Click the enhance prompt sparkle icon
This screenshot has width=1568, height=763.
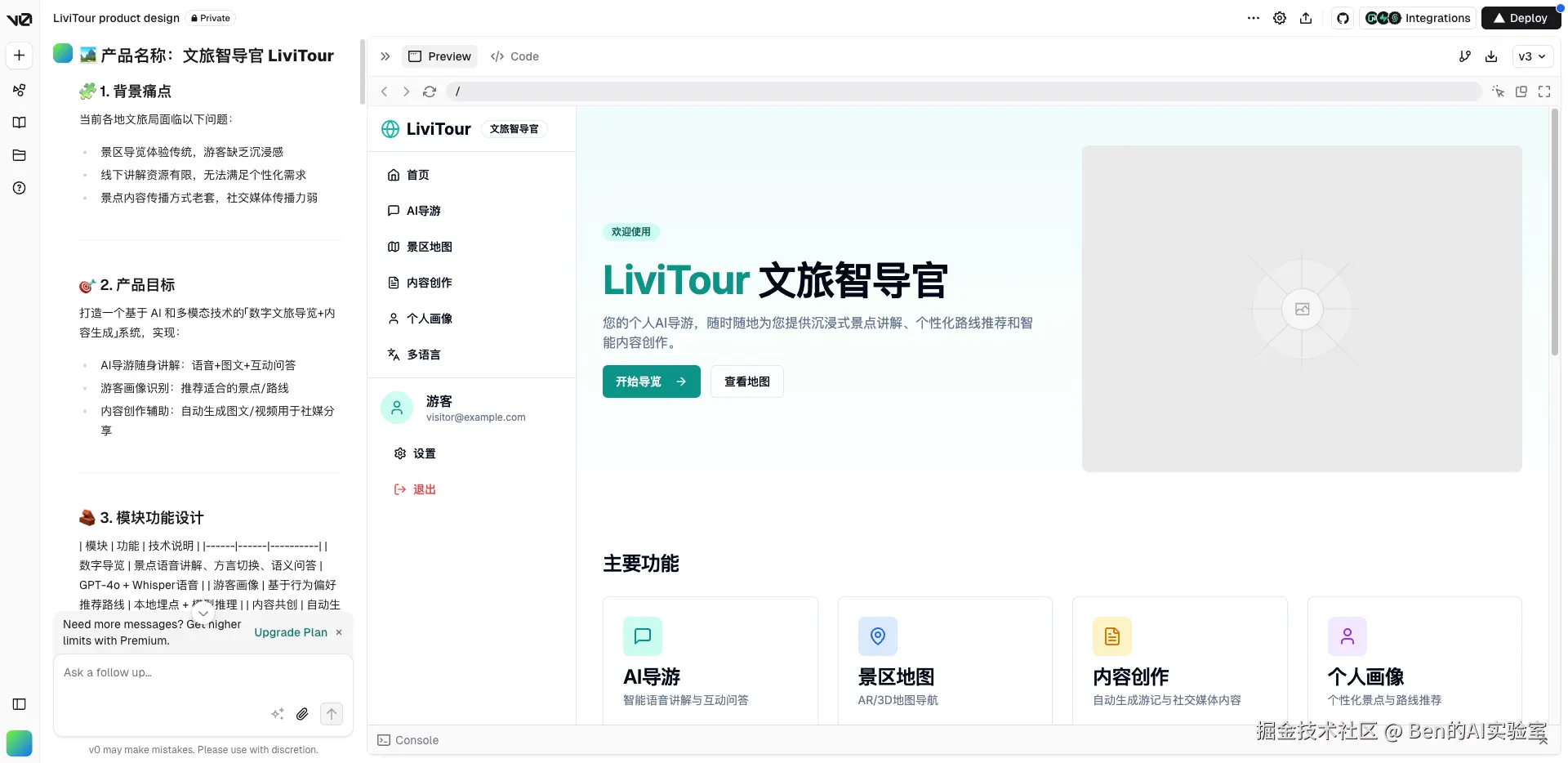pos(278,714)
